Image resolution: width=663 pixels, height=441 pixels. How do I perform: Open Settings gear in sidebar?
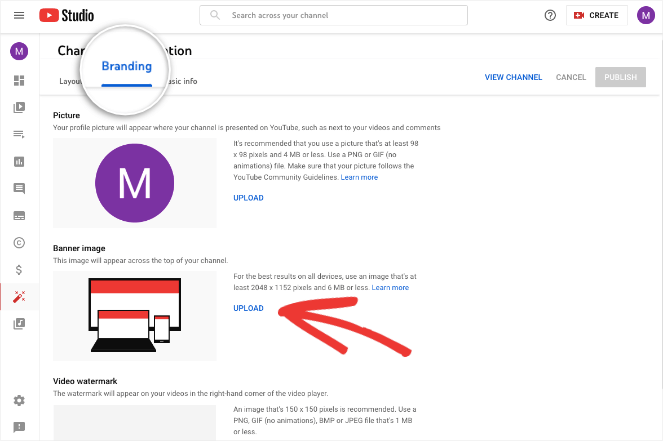point(18,400)
